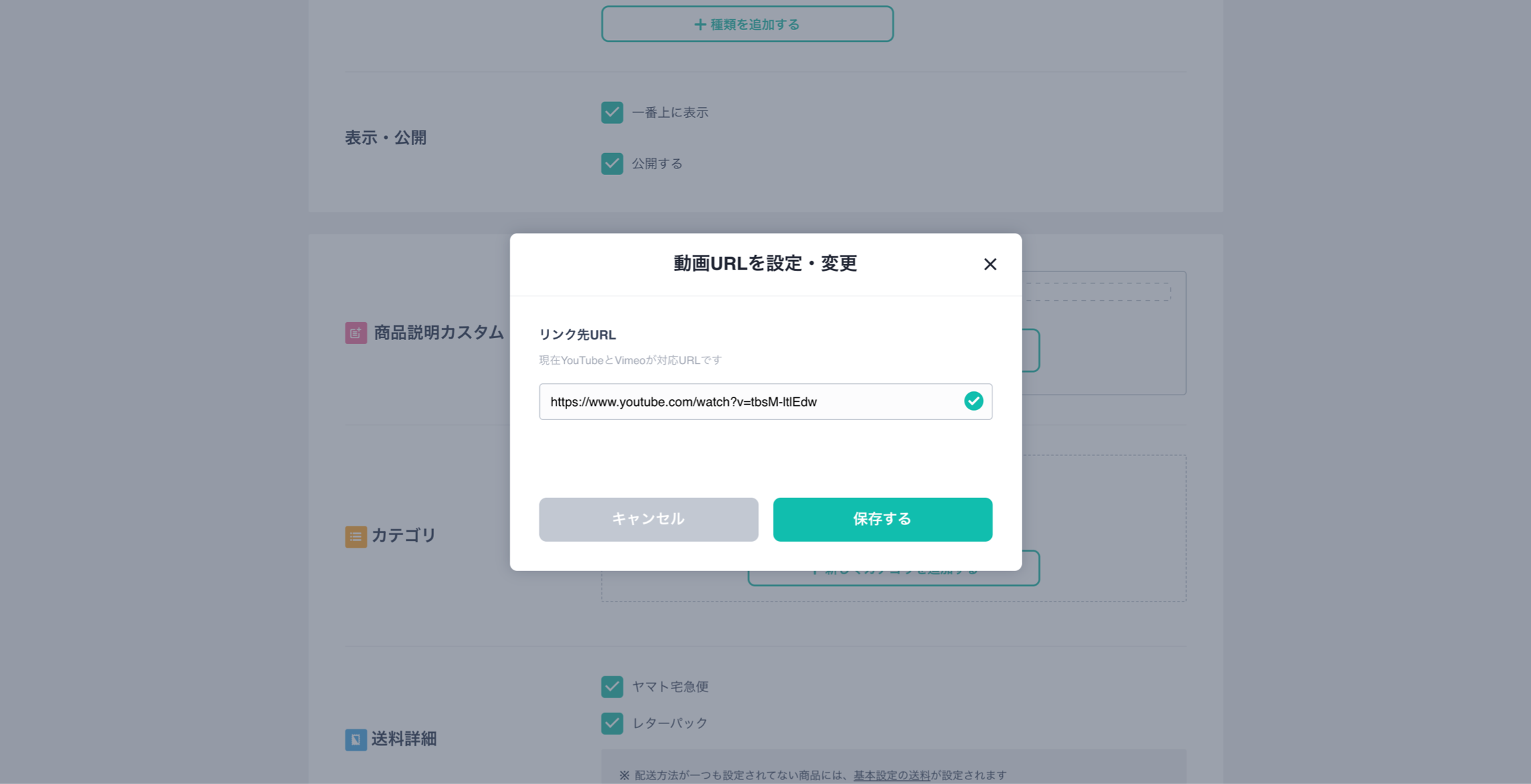1531x784 pixels.
Task: Click the 表示・公開 section heading
Action: (x=385, y=138)
